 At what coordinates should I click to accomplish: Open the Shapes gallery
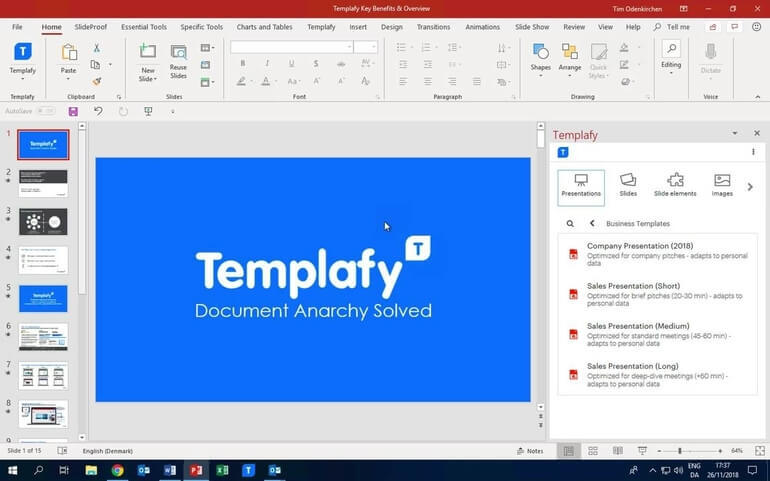pyautogui.click(x=541, y=60)
